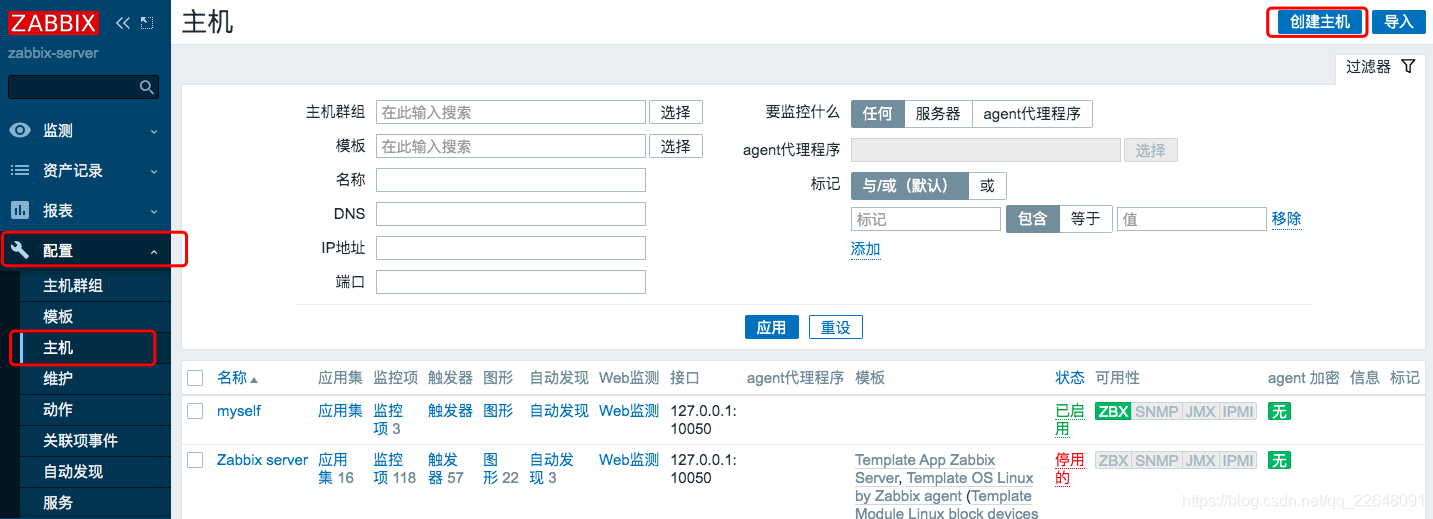Expand the 资产记录 menu chevron
Viewport: 1433px width, 519px height.
(154, 171)
